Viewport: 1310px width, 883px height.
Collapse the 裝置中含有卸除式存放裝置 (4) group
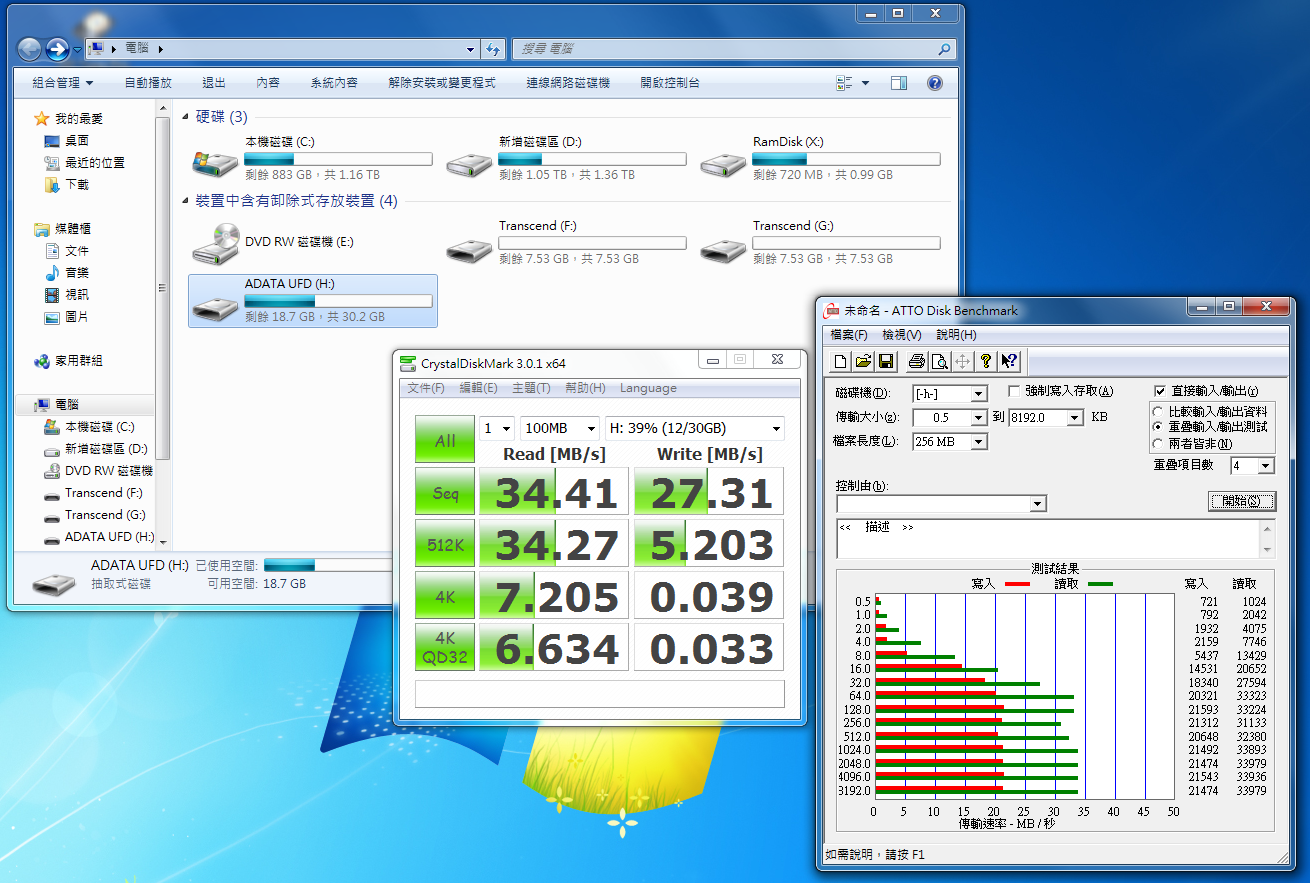pos(186,201)
